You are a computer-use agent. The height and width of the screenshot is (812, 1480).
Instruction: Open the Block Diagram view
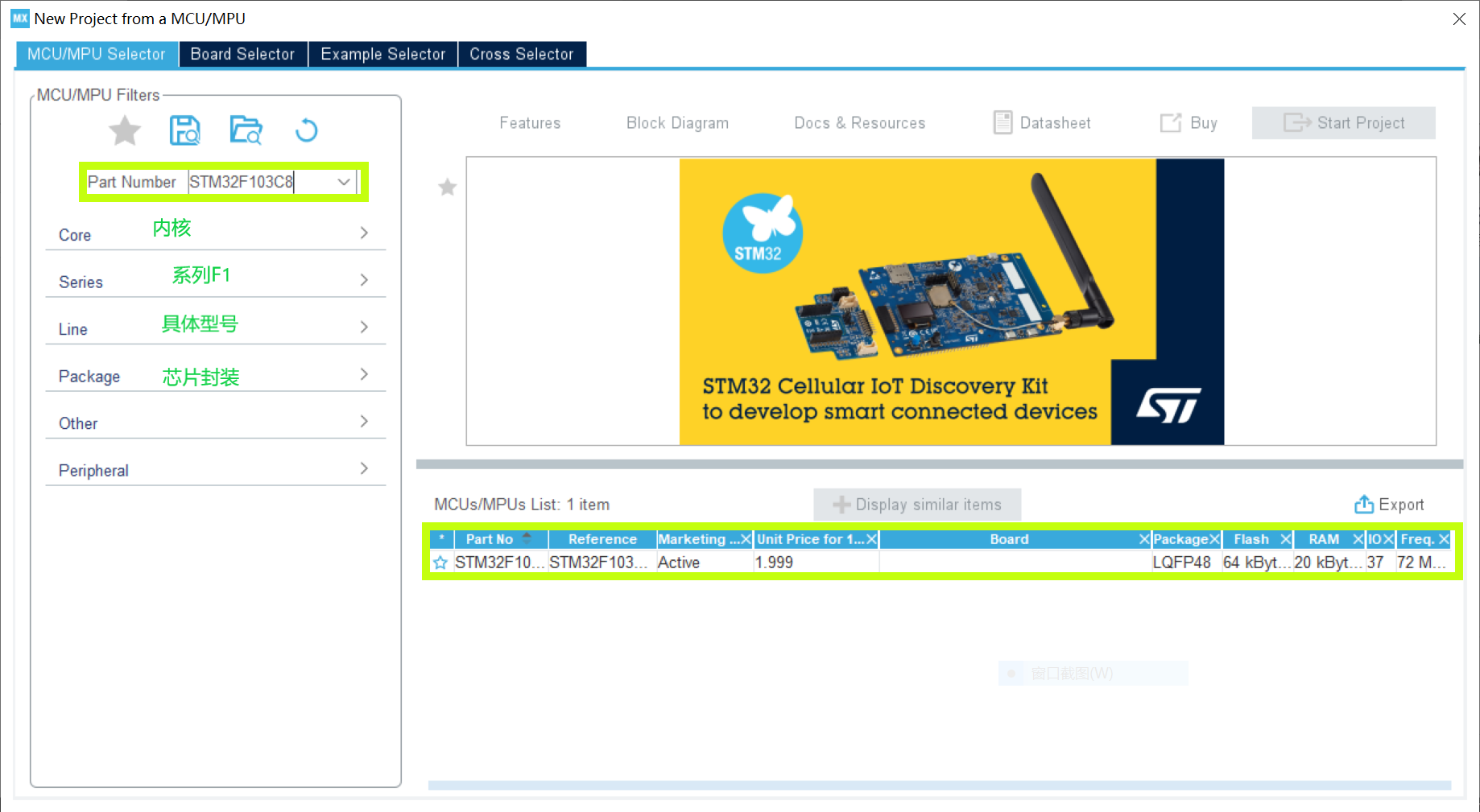pos(677,122)
